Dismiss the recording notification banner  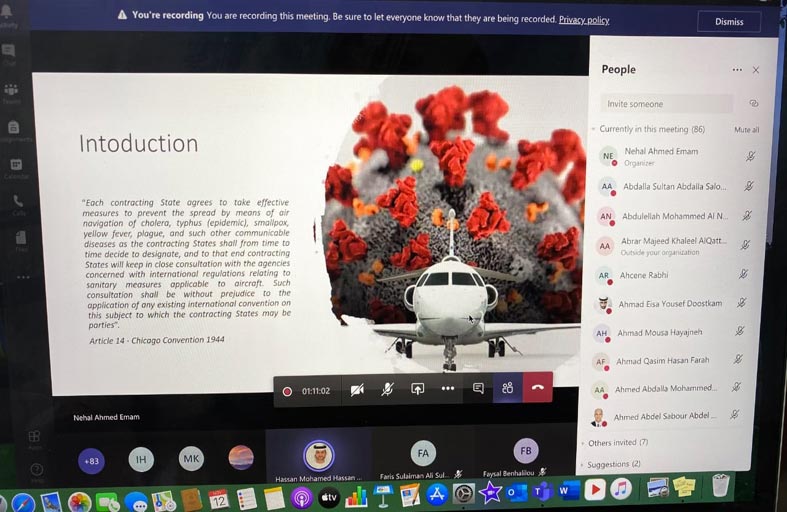(x=728, y=21)
